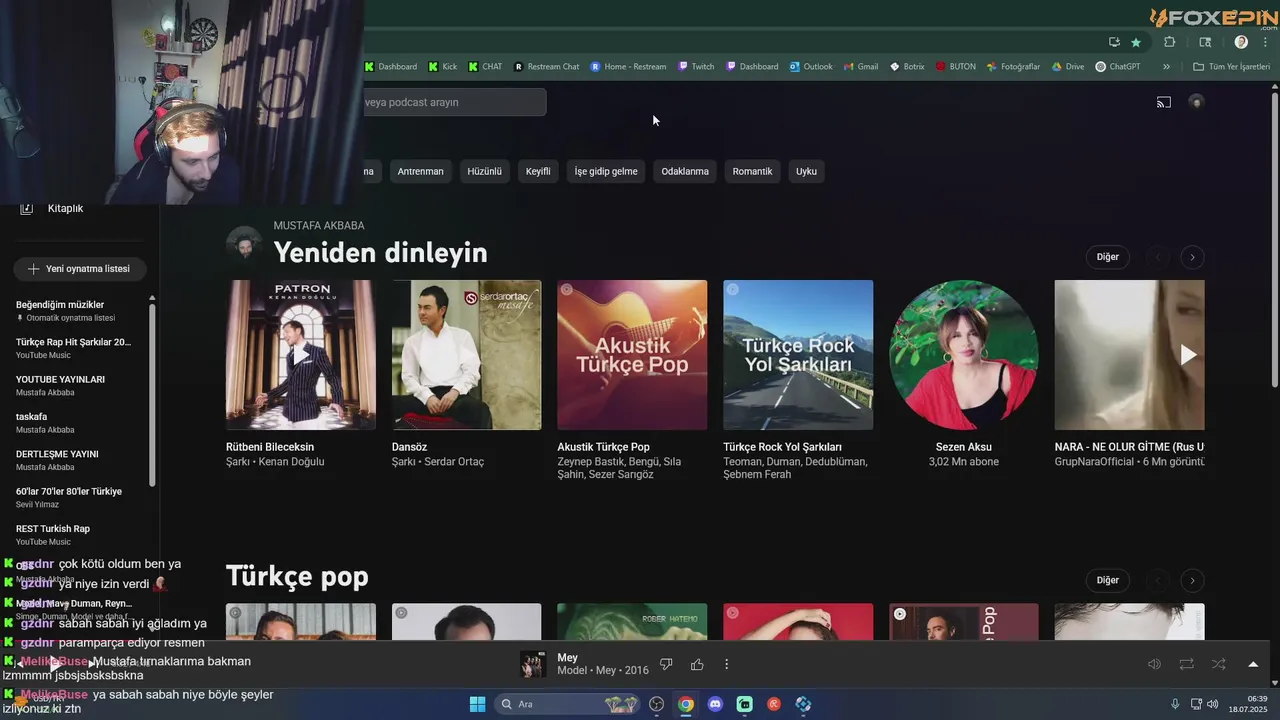This screenshot has height=720, width=1280.
Task: Open the Fotoğraflar bookmark
Action: [1013, 67]
